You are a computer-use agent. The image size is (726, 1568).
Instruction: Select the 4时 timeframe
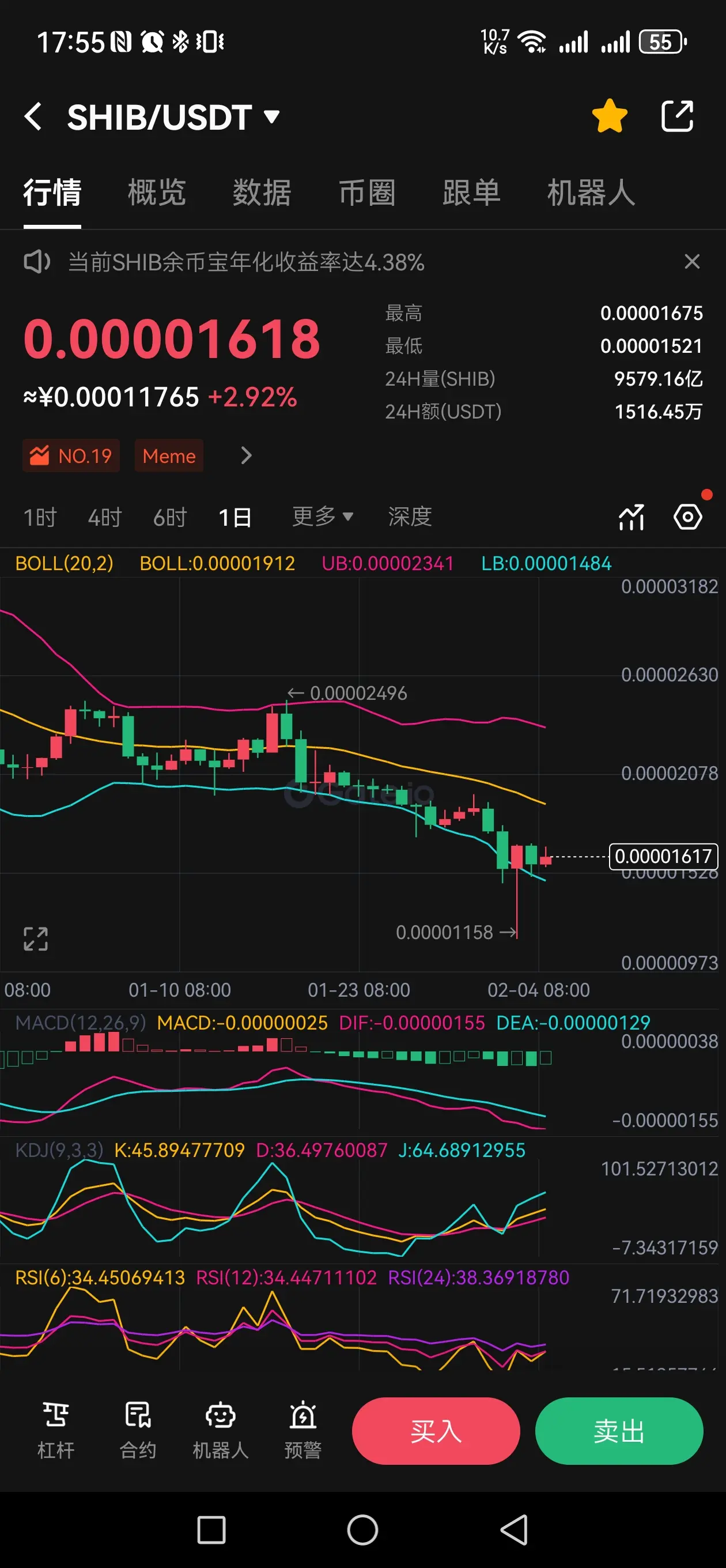[105, 518]
